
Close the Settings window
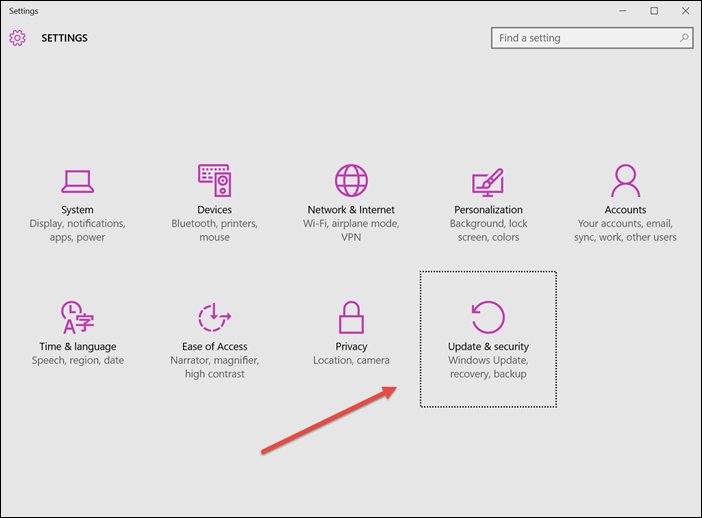click(x=685, y=11)
